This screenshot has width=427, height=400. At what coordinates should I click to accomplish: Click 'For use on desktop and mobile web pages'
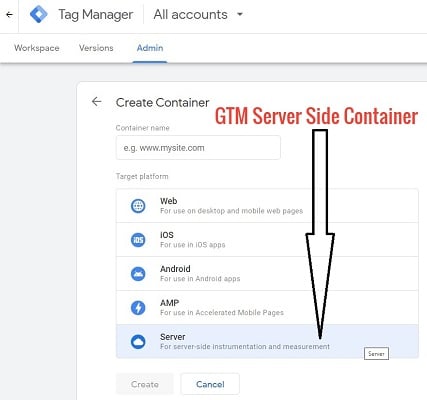pyautogui.click(x=231, y=211)
